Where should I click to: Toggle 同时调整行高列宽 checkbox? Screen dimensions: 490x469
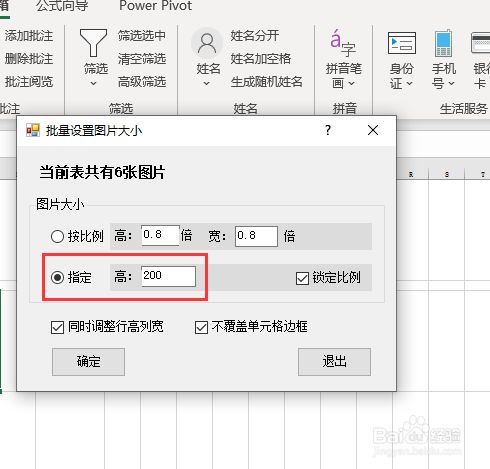[57, 327]
